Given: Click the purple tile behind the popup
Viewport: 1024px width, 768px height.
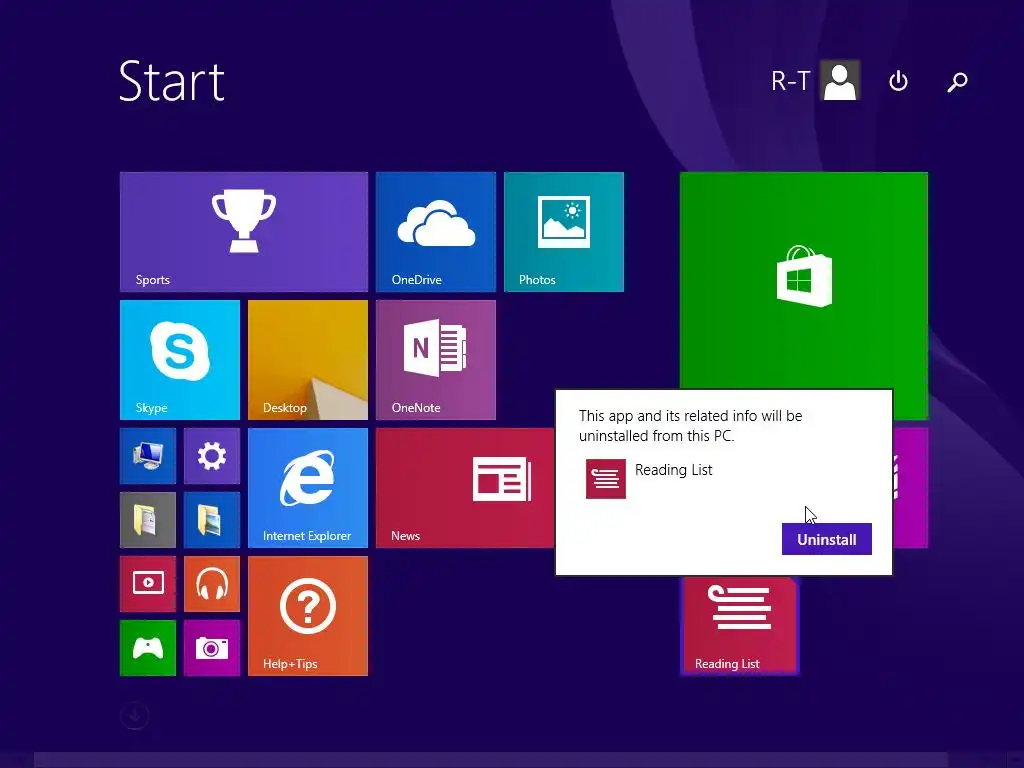Looking at the screenshot, I should pos(910,488).
